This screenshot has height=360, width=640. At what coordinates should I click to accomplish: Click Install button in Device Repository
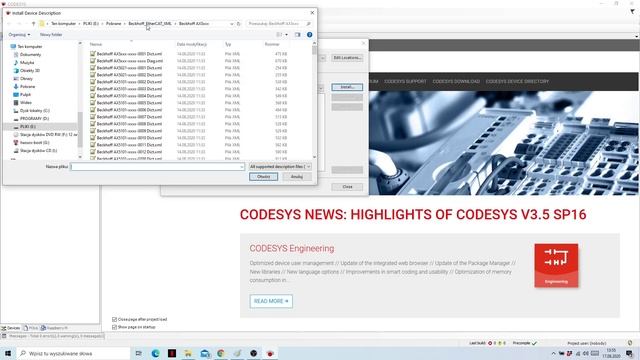[347, 87]
